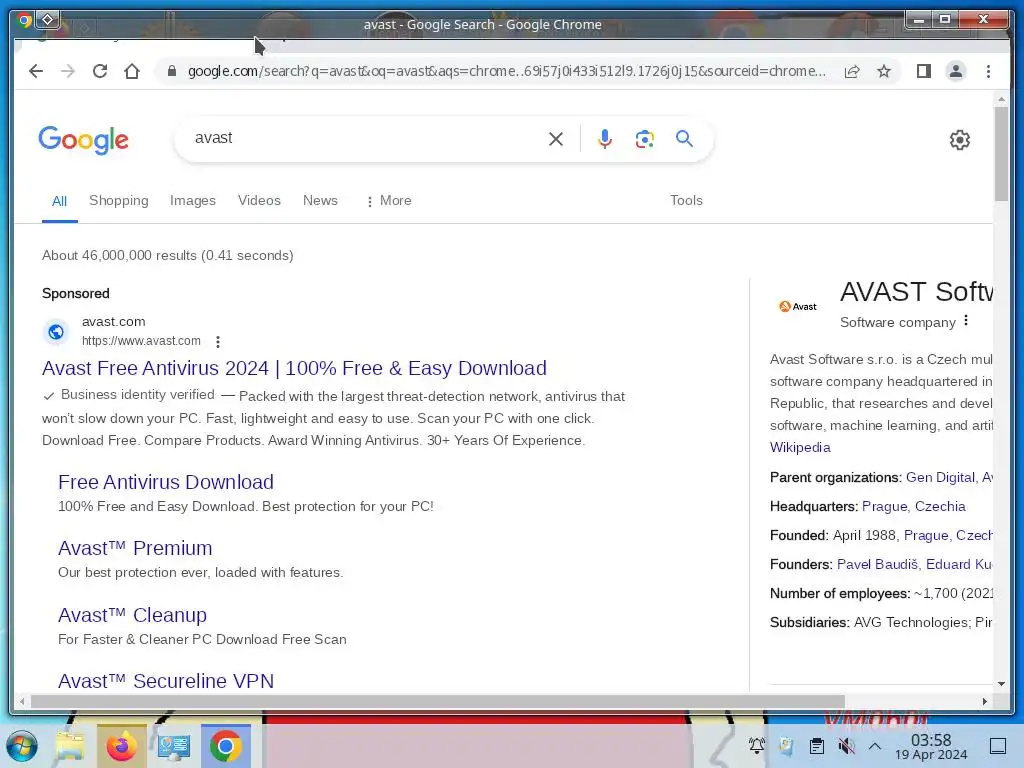
Task: Open the window menu icon in title bar
Action: click(x=48, y=20)
